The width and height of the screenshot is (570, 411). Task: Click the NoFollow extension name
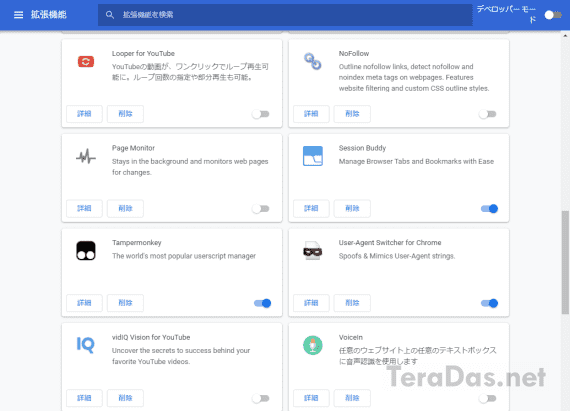point(354,53)
